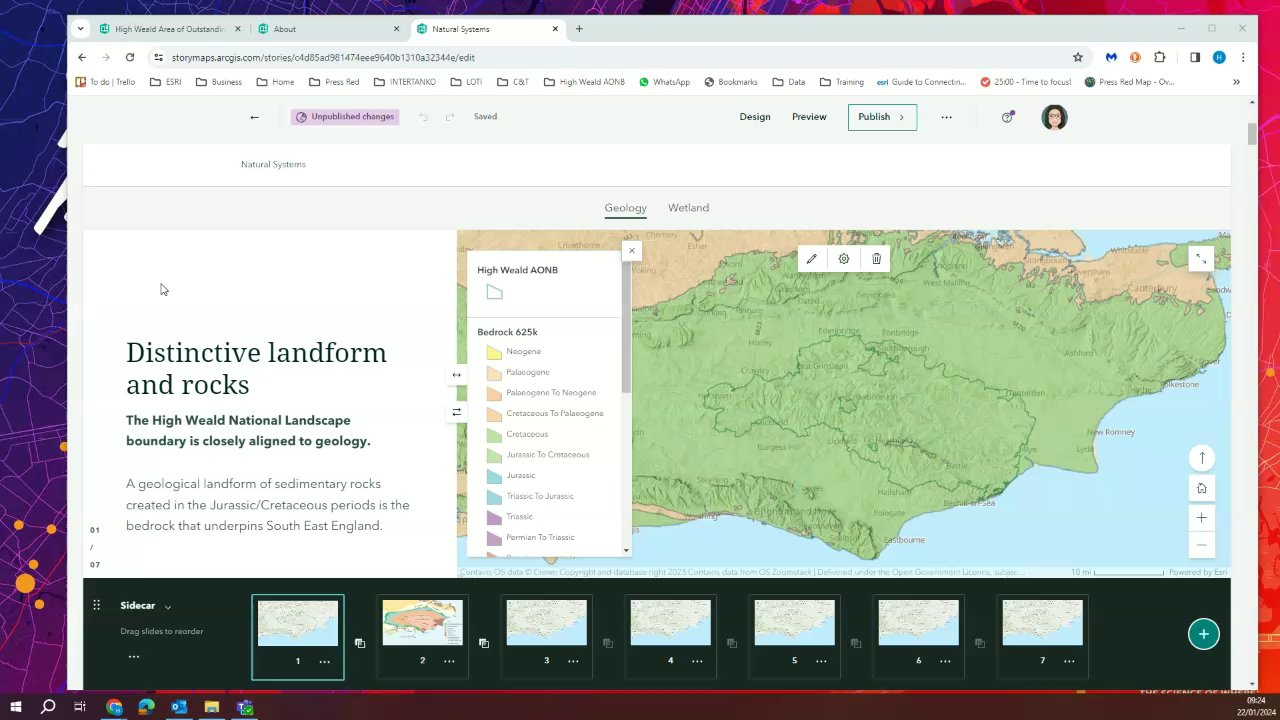
Task: Switch to Wetland navigation tab
Action: tap(688, 208)
